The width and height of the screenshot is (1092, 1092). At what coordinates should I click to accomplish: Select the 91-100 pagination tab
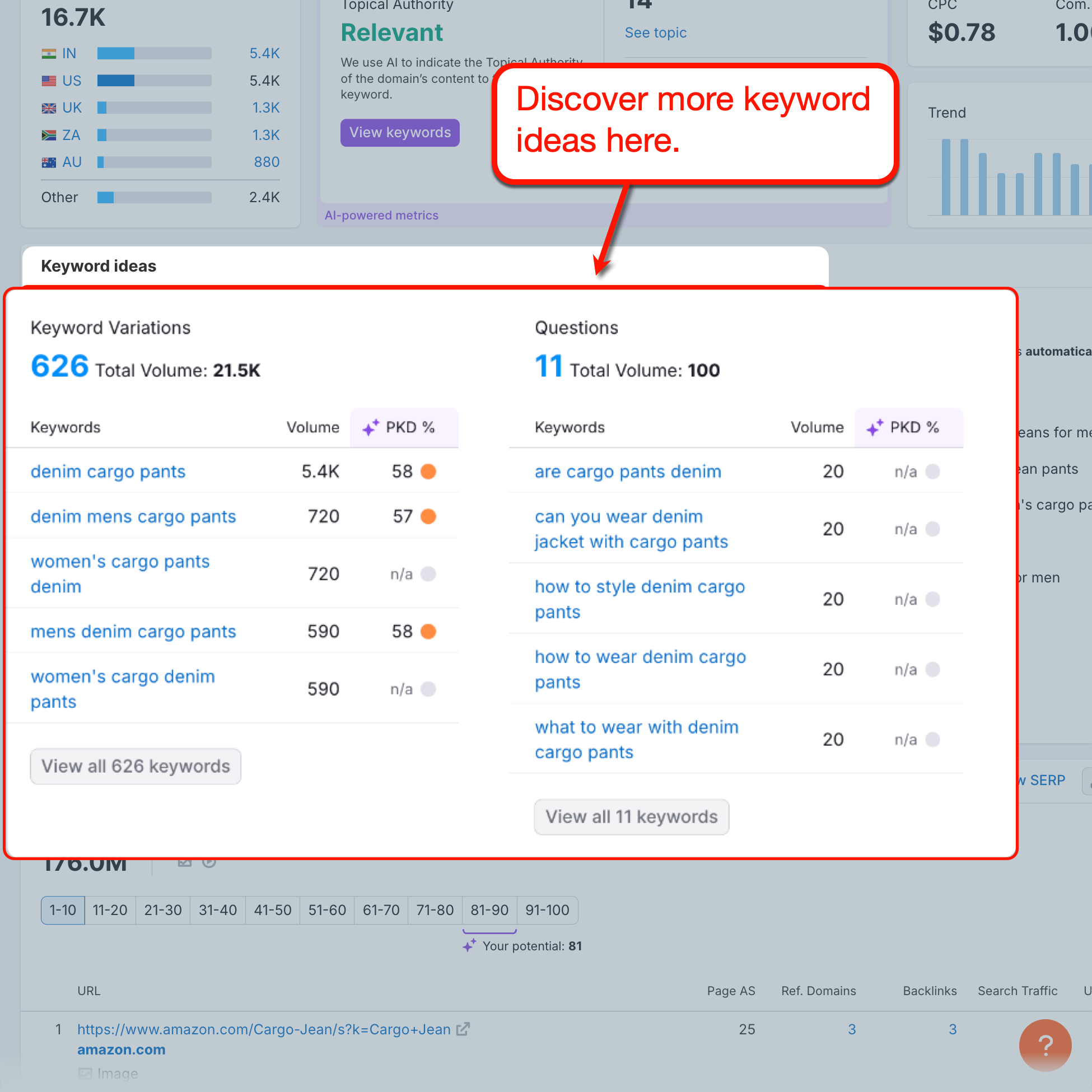pos(547,910)
